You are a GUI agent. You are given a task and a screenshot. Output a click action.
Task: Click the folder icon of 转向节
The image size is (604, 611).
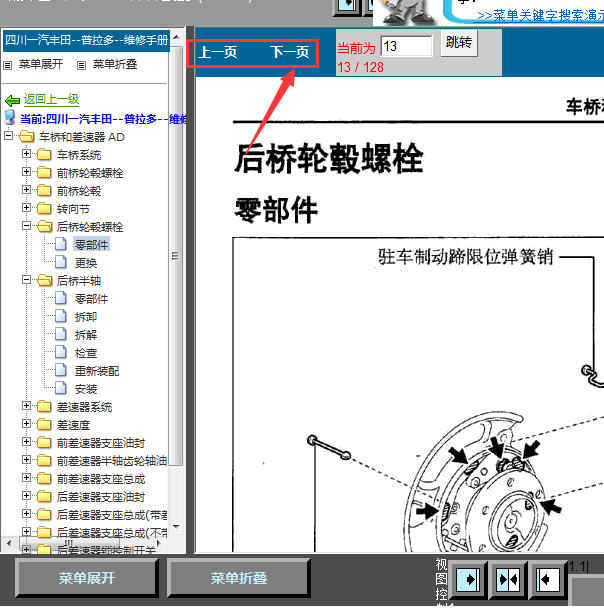tap(44, 208)
